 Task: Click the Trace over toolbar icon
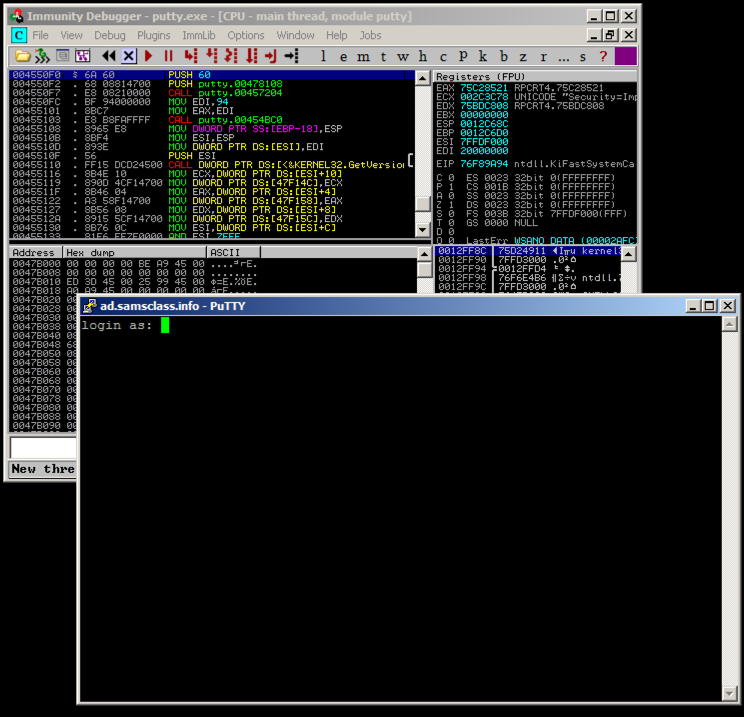251,56
